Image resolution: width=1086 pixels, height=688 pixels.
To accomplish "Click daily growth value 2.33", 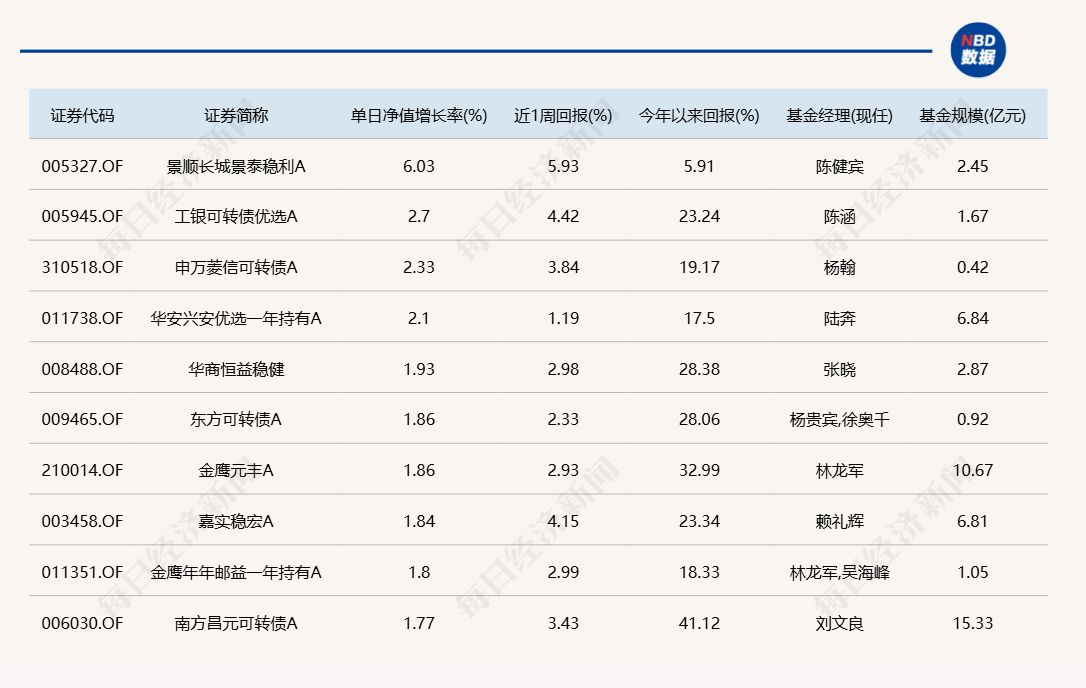I will [x=419, y=267].
